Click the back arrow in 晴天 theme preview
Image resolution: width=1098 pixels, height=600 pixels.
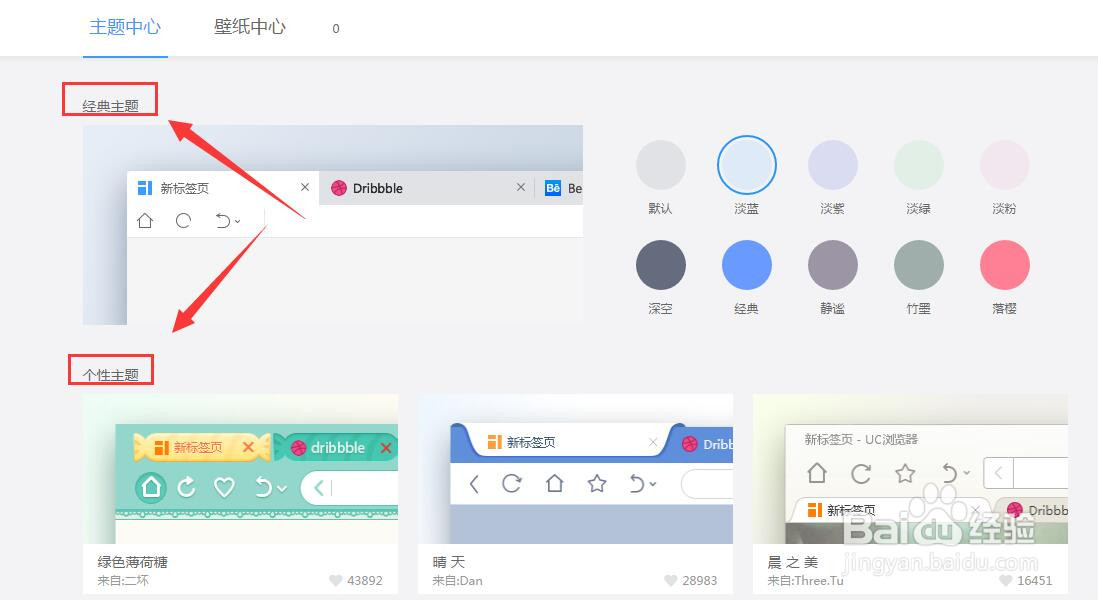(x=474, y=483)
